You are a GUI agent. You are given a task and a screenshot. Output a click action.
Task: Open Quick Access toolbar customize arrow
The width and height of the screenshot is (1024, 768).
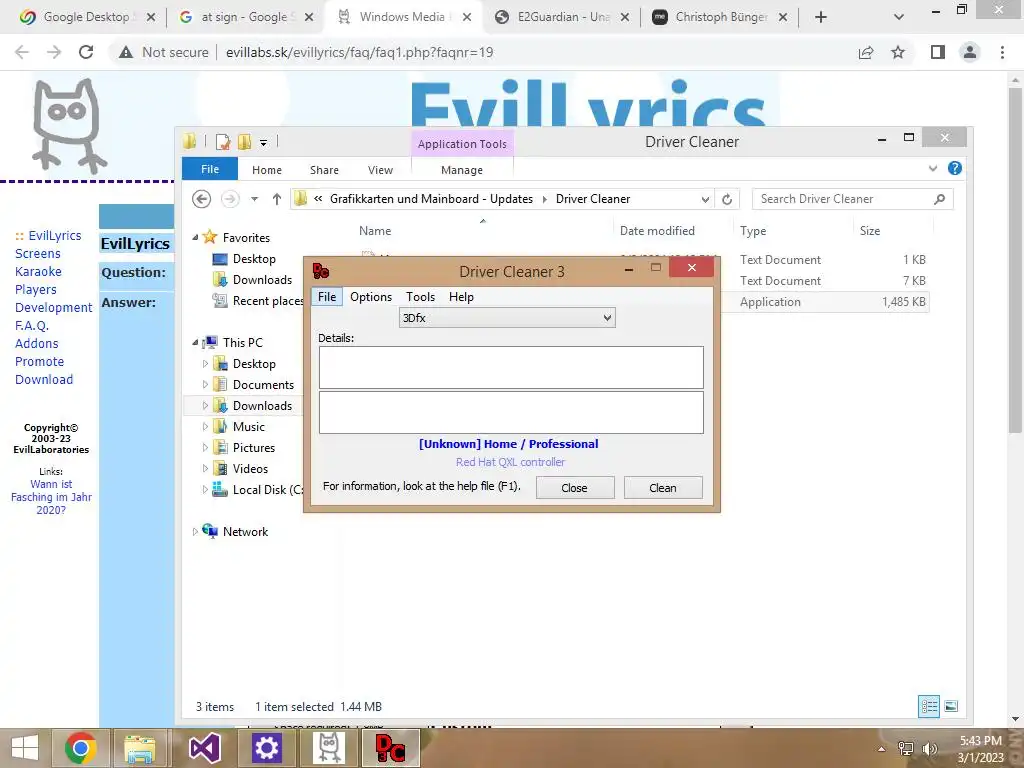coord(263,142)
